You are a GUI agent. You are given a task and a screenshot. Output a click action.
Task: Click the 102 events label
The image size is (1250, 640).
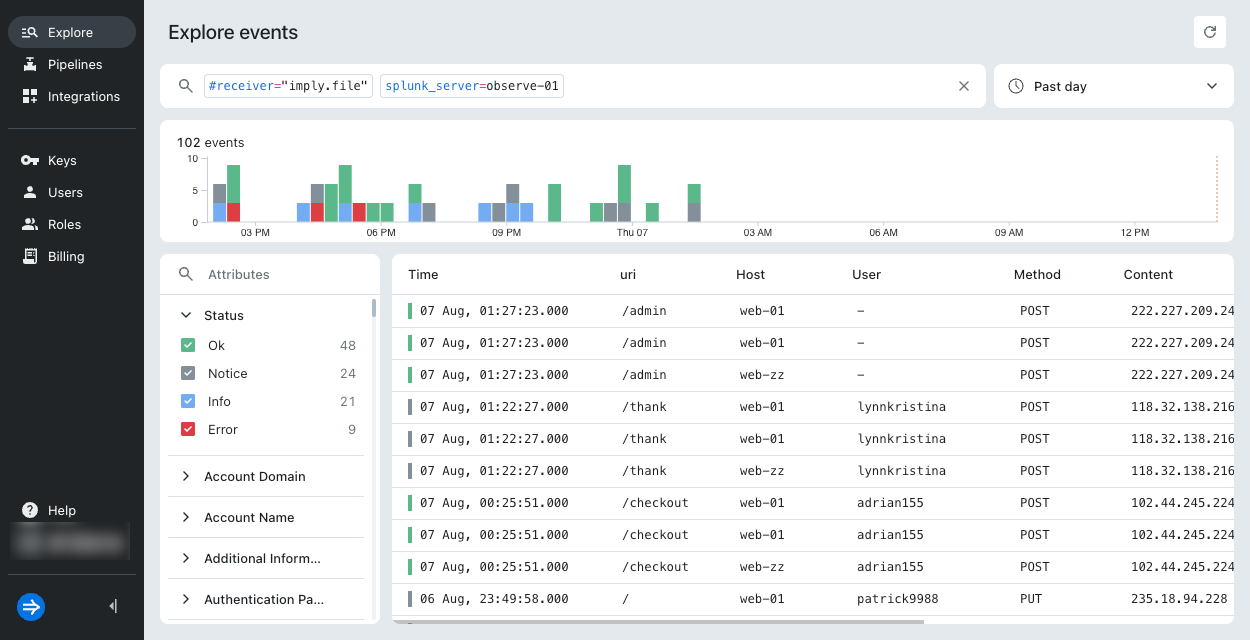click(x=211, y=143)
